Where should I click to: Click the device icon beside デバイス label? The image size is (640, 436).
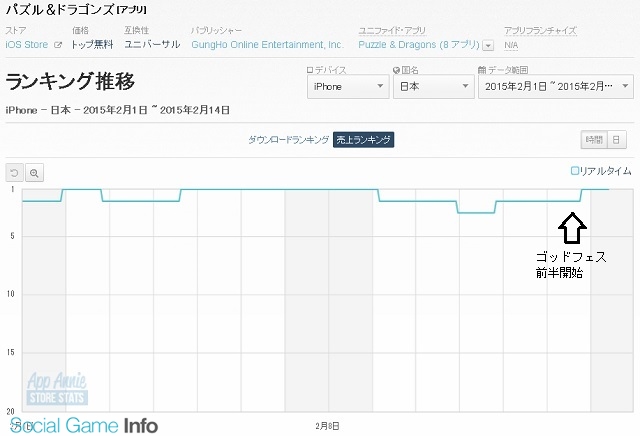[x=309, y=69]
